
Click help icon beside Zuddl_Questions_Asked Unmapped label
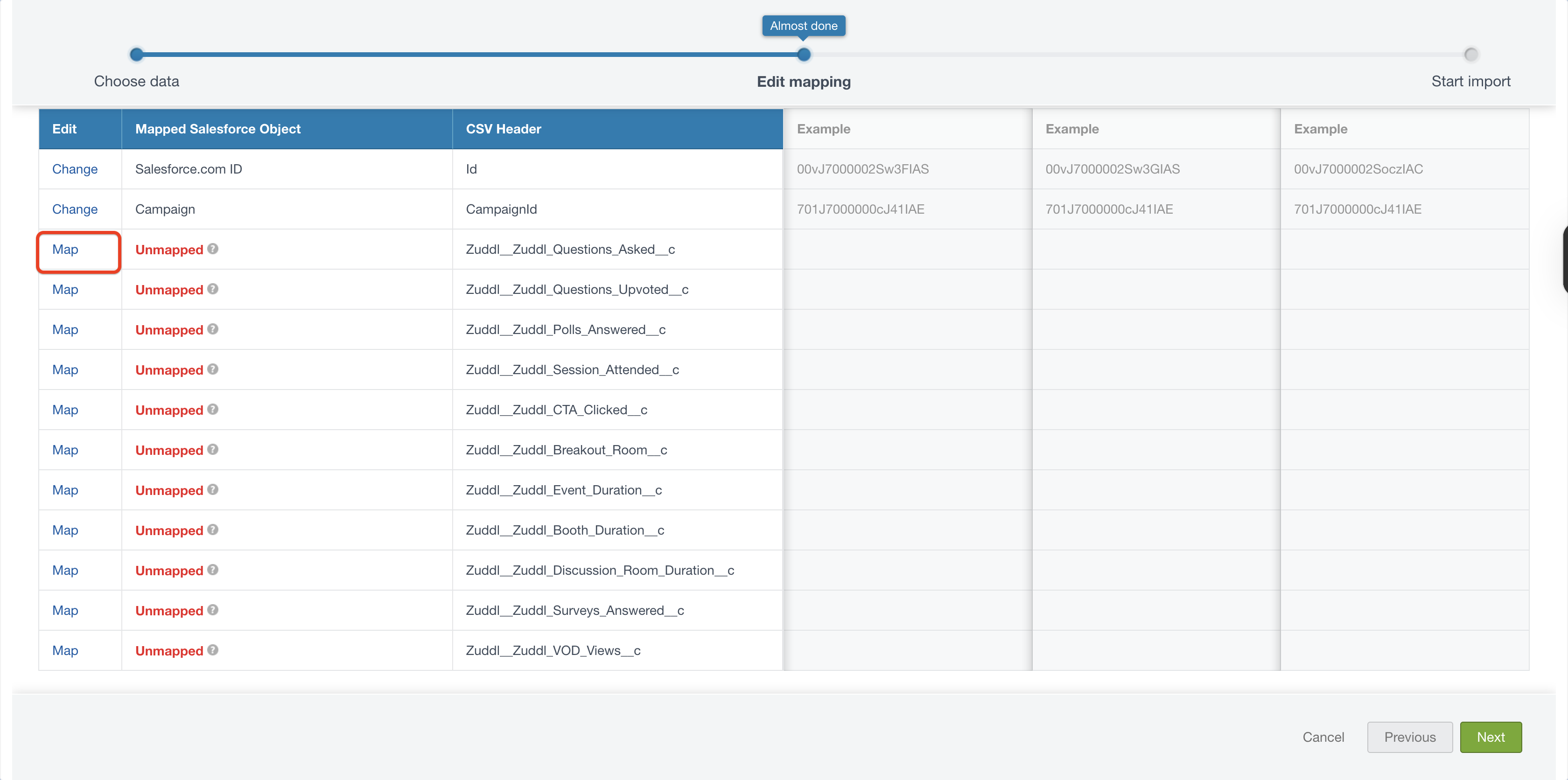212,249
